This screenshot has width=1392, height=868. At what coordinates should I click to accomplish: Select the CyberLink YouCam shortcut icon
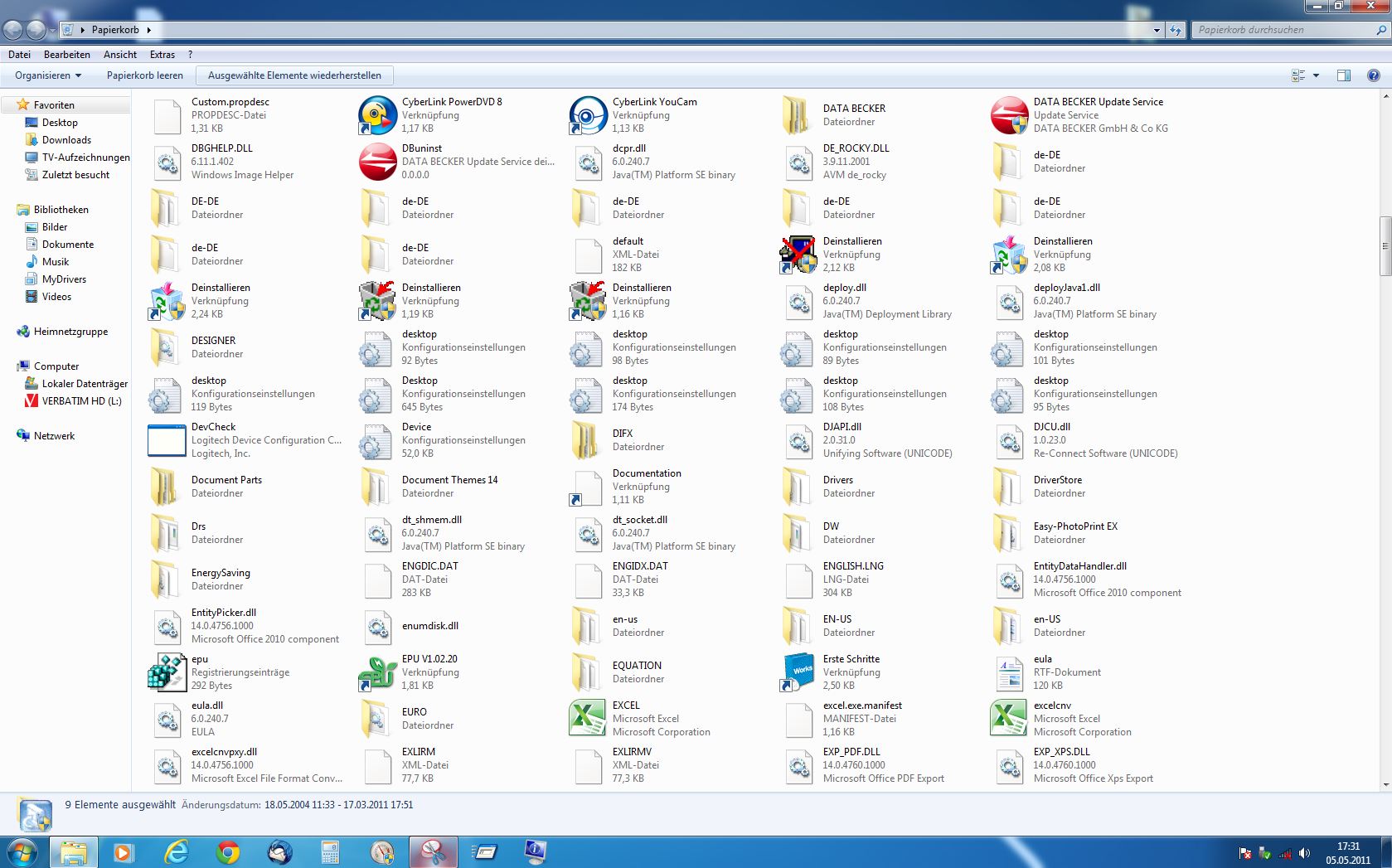pyautogui.click(x=588, y=115)
